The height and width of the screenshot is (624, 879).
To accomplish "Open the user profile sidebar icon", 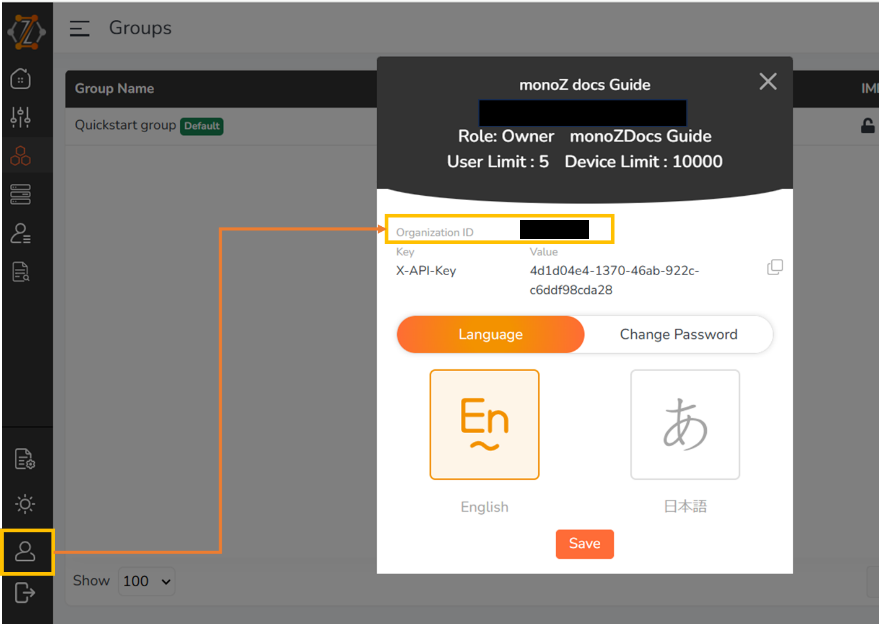I will tap(26, 551).
